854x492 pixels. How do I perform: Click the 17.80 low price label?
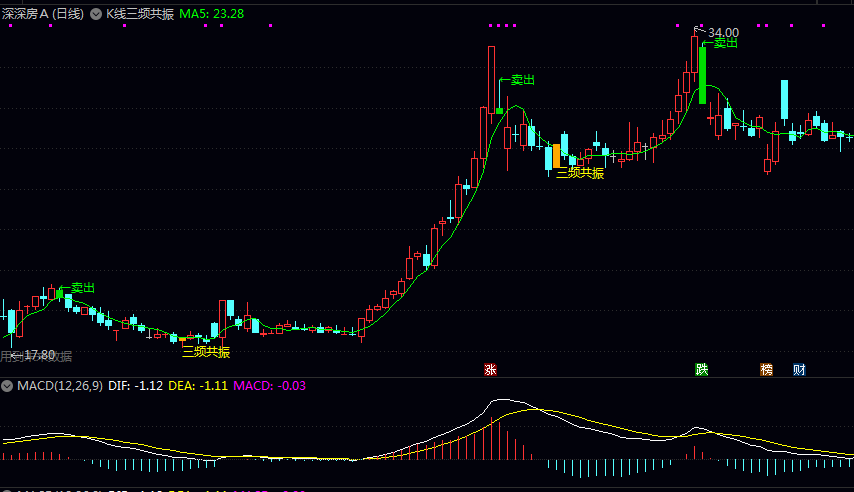coord(40,355)
